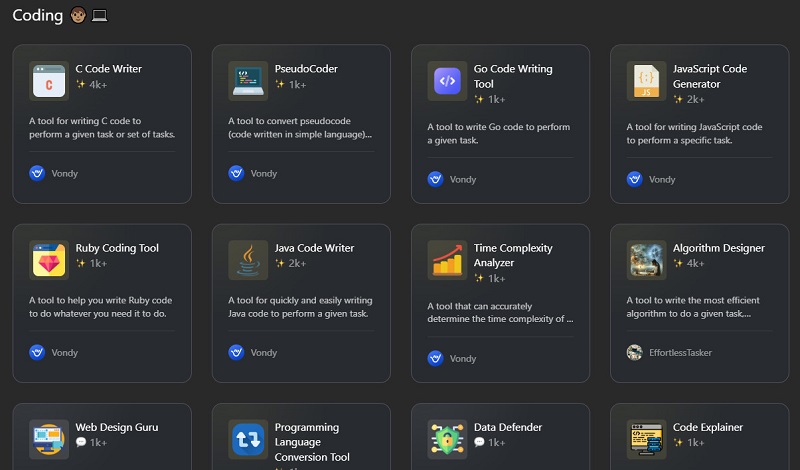Open the Code Explainer title
The height and width of the screenshot is (470, 800).
pos(708,427)
